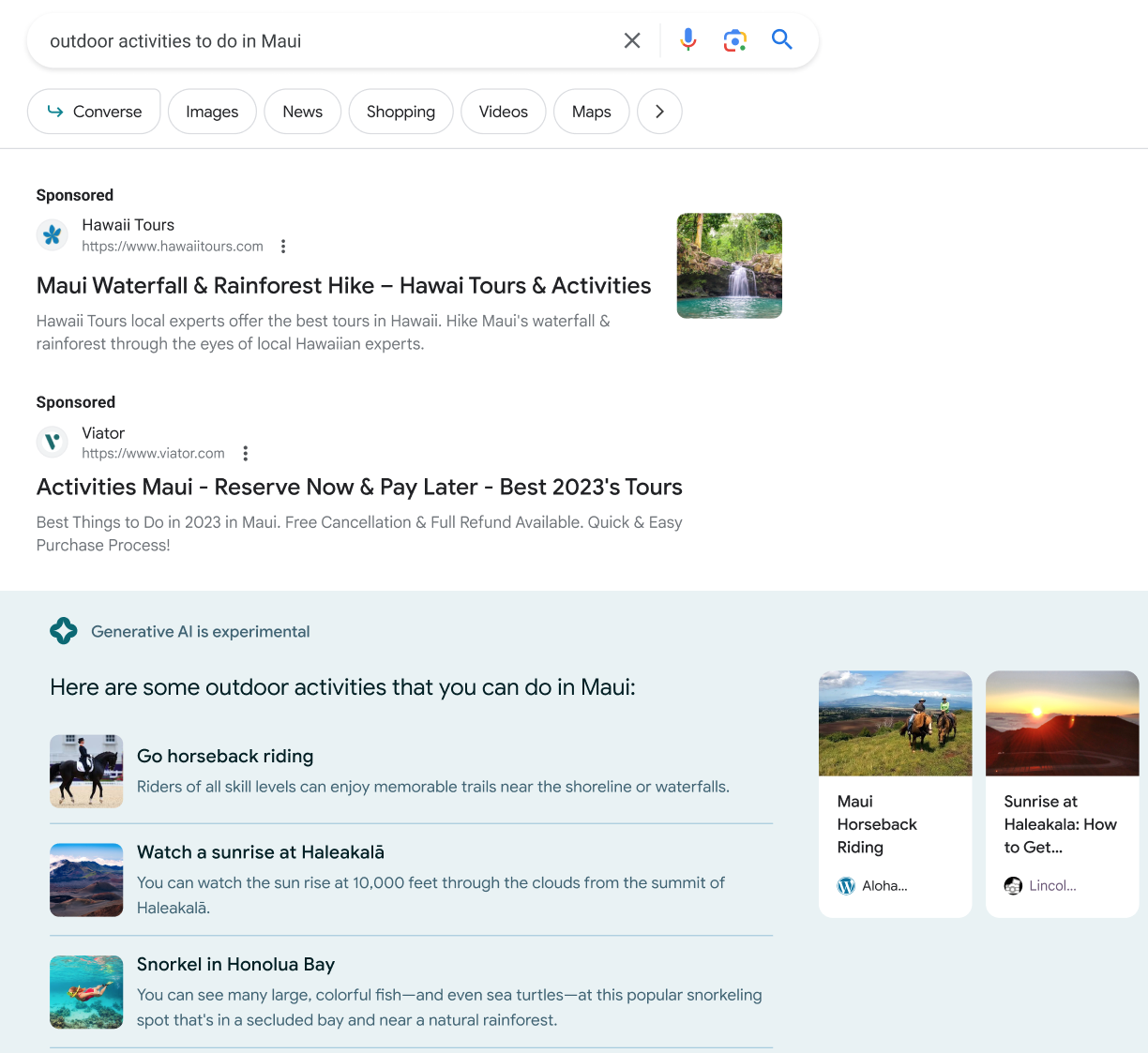Viewport: 1148px width, 1053px height.
Task: Click the Viator advertiser name
Action: (x=103, y=433)
